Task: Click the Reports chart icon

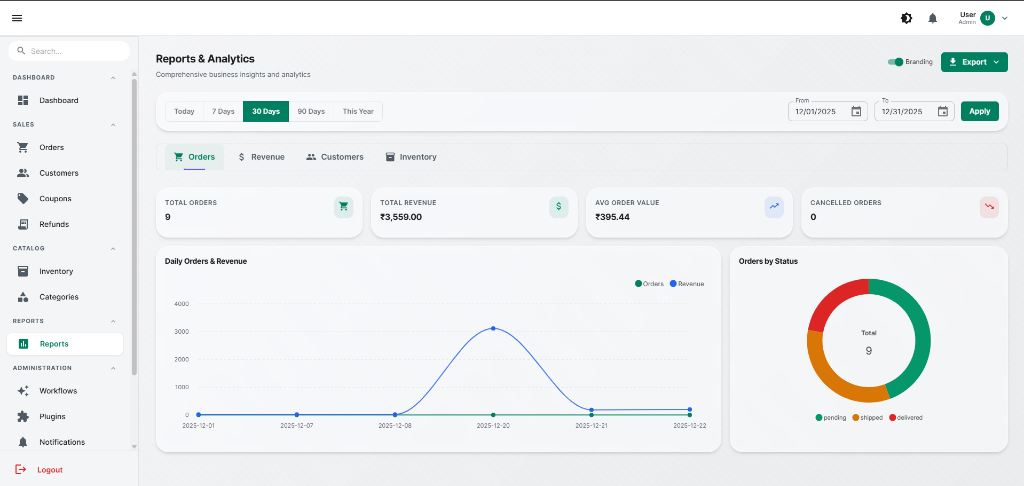Action: (24, 344)
